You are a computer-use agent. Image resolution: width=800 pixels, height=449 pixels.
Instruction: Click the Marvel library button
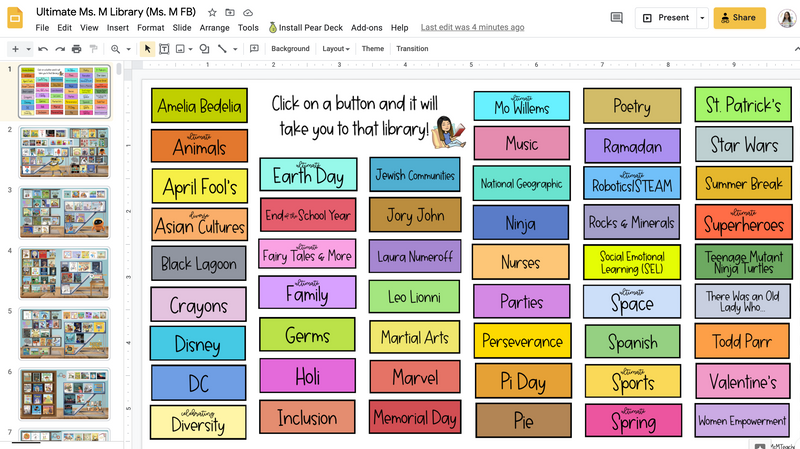415,377
